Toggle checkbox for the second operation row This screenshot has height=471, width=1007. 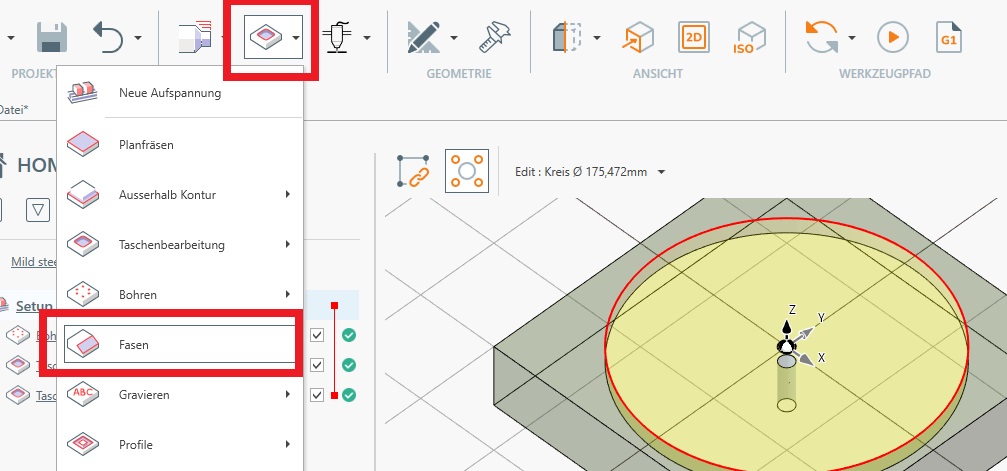click(317, 365)
